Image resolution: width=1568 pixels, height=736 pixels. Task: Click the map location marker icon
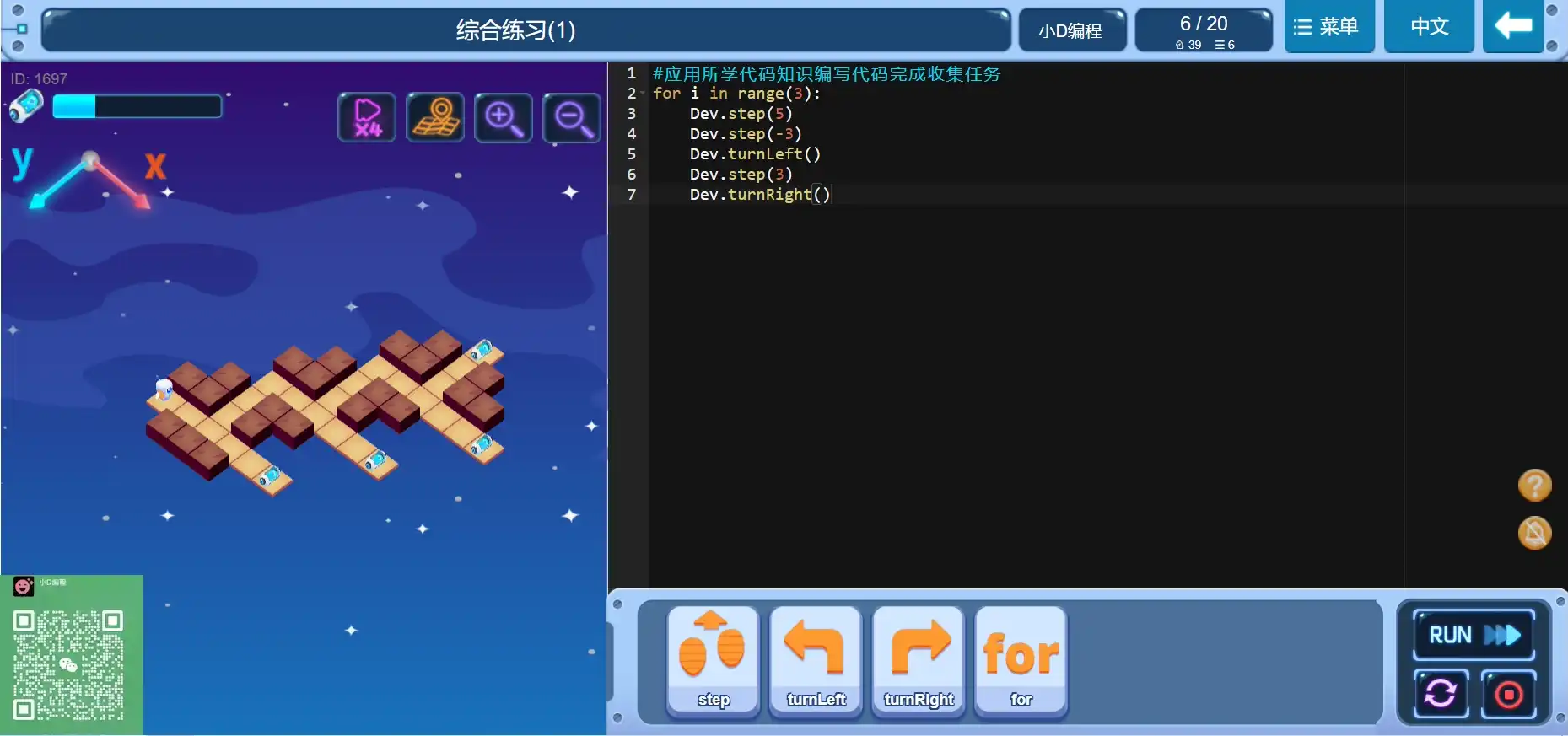coord(435,118)
